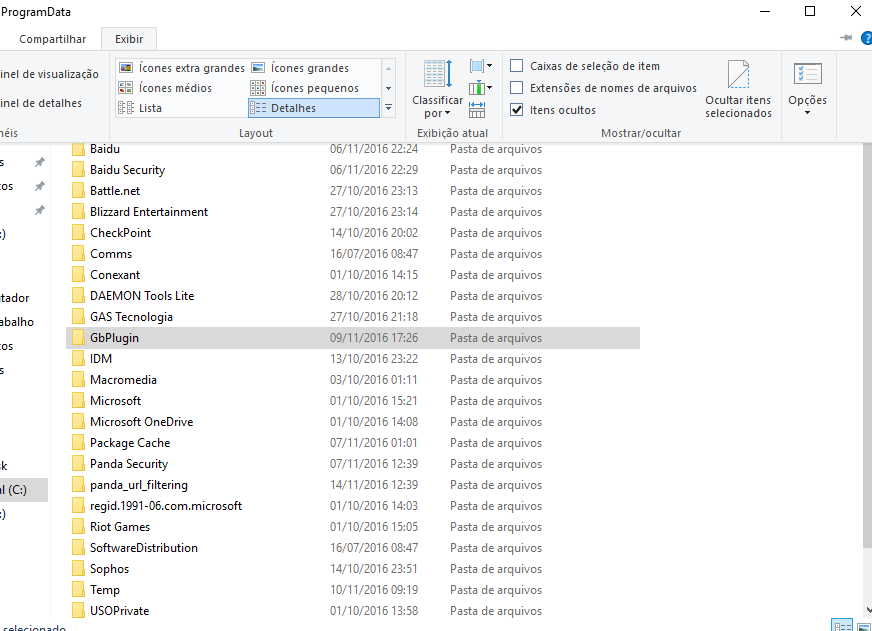The height and width of the screenshot is (631, 872).
Task: Expand the full layout gallery
Action: tap(389, 108)
